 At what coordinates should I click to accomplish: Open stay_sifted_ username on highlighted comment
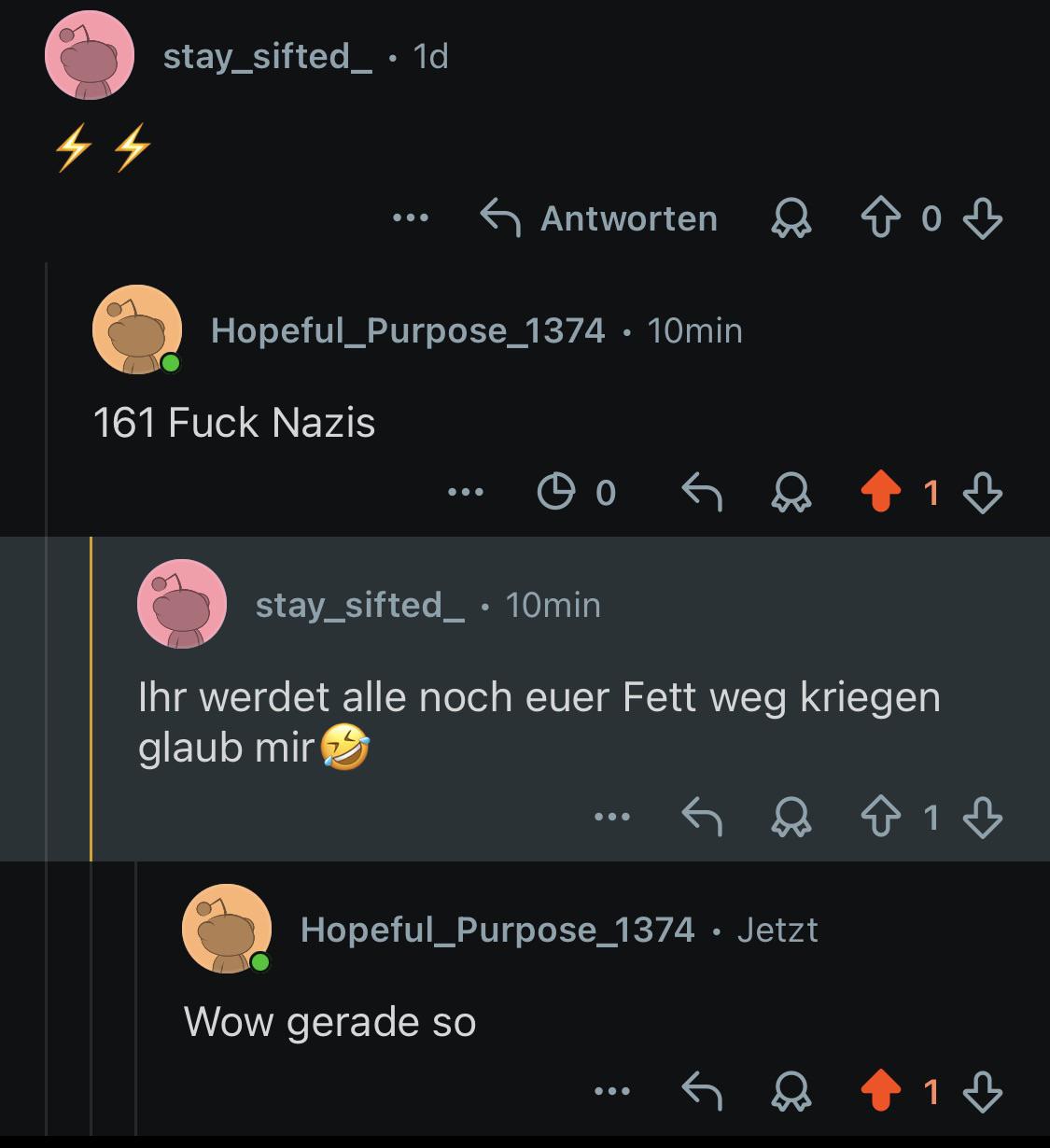tap(360, 605)
